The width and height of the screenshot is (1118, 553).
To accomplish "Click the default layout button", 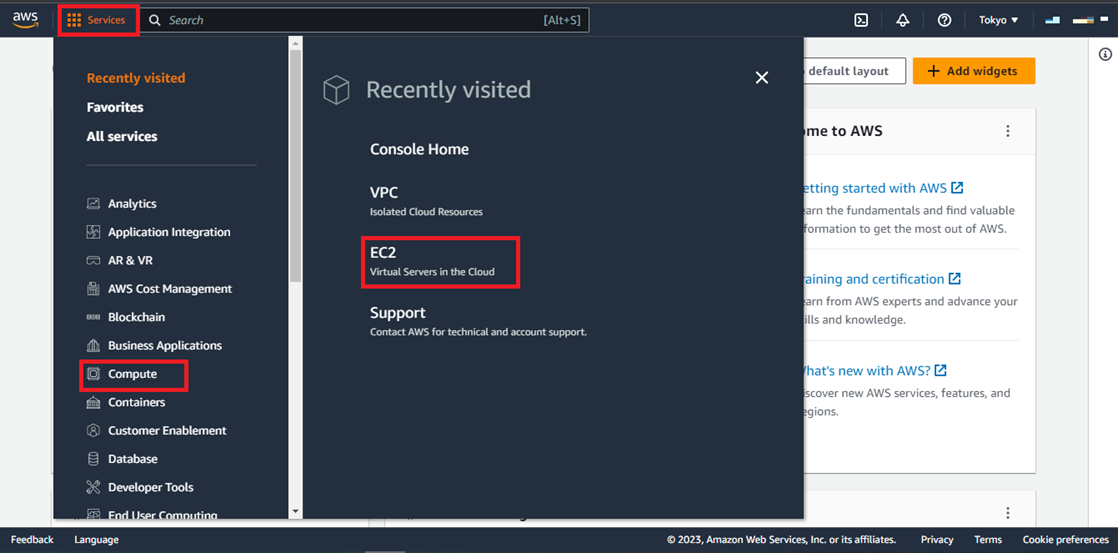I will (x=854, y=71).
